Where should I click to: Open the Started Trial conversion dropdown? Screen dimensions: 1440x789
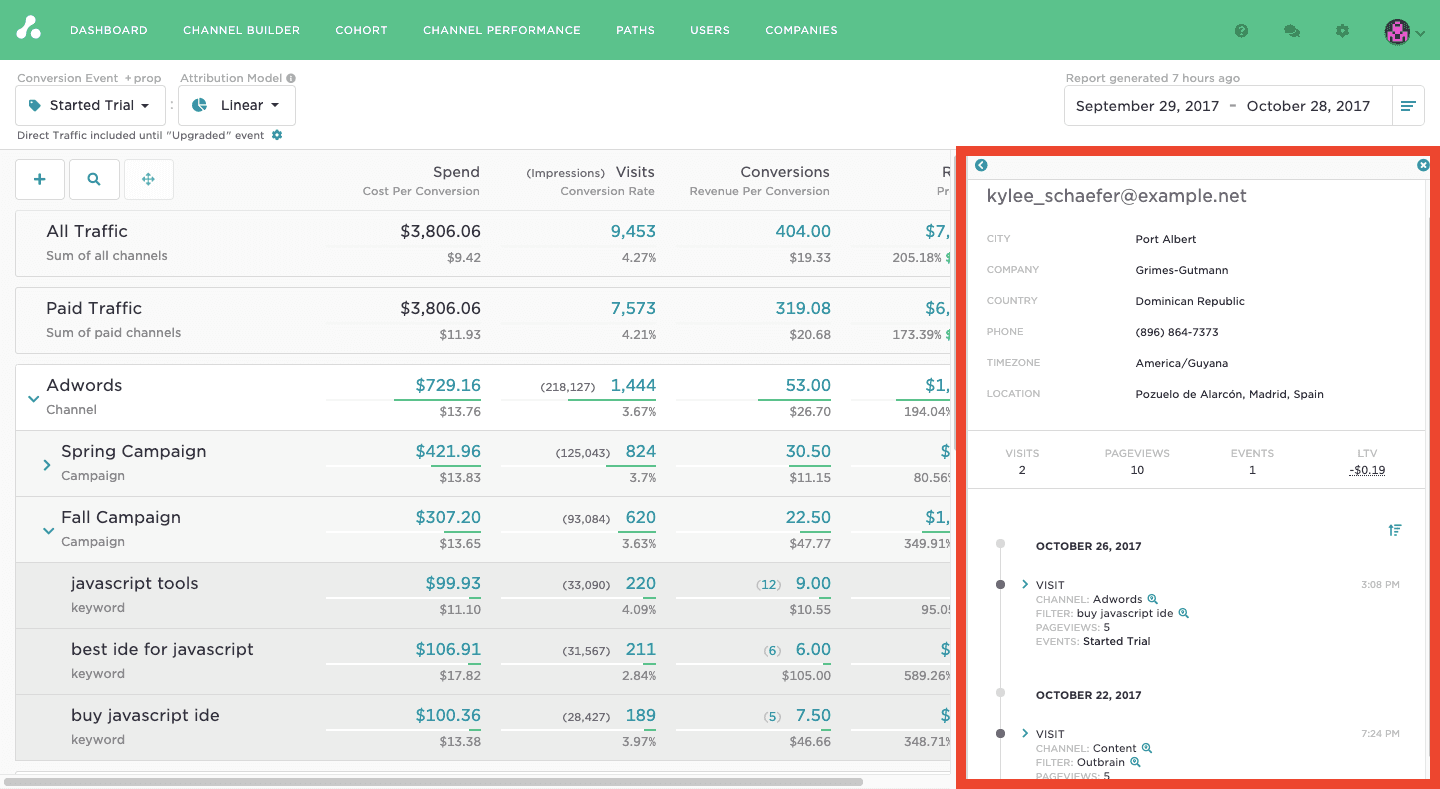tap(90, 105)
